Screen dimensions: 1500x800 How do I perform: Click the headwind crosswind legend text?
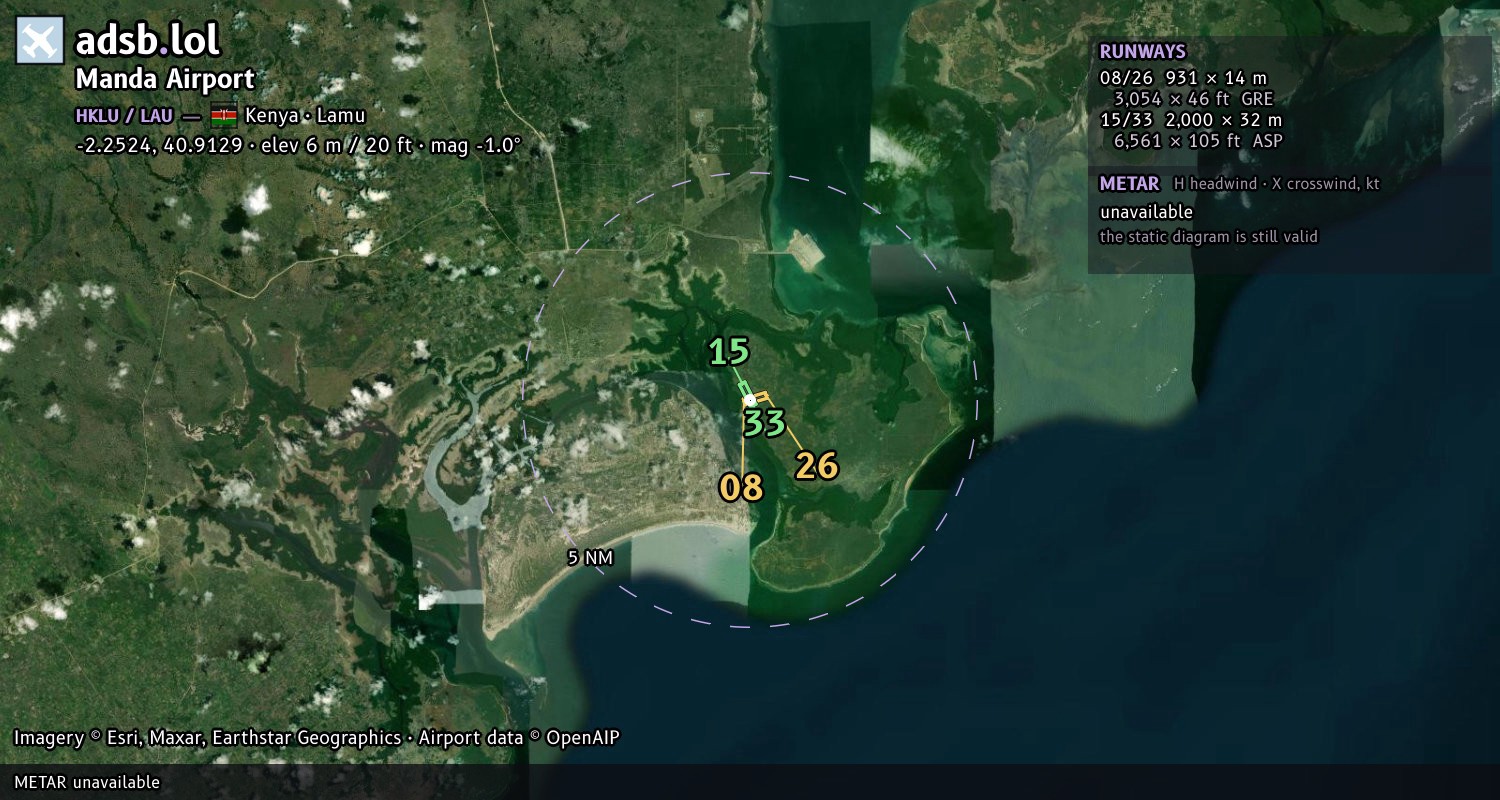(1277, 184)
